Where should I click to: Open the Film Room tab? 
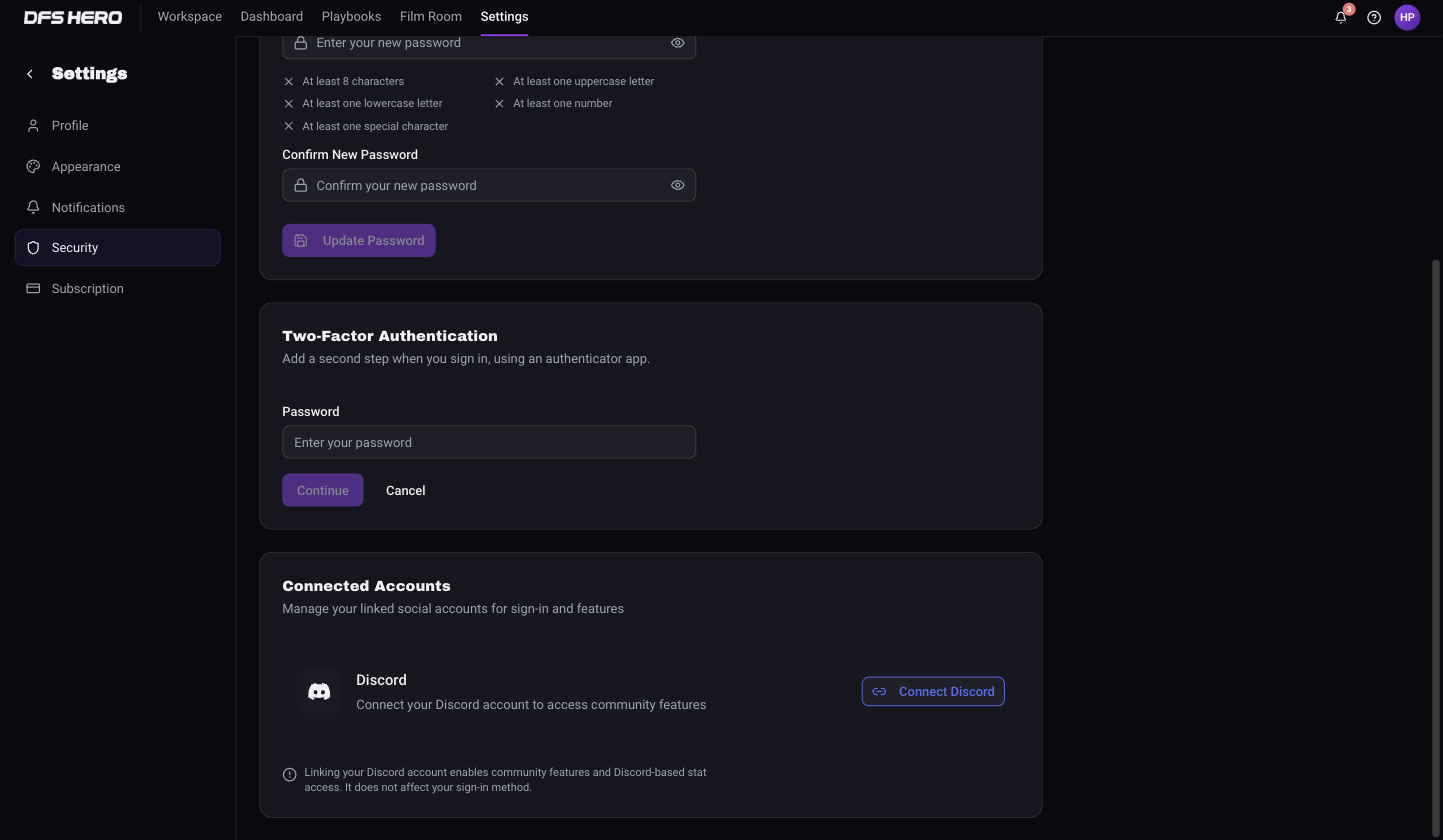pyautogui.click(x=431, y=17)
